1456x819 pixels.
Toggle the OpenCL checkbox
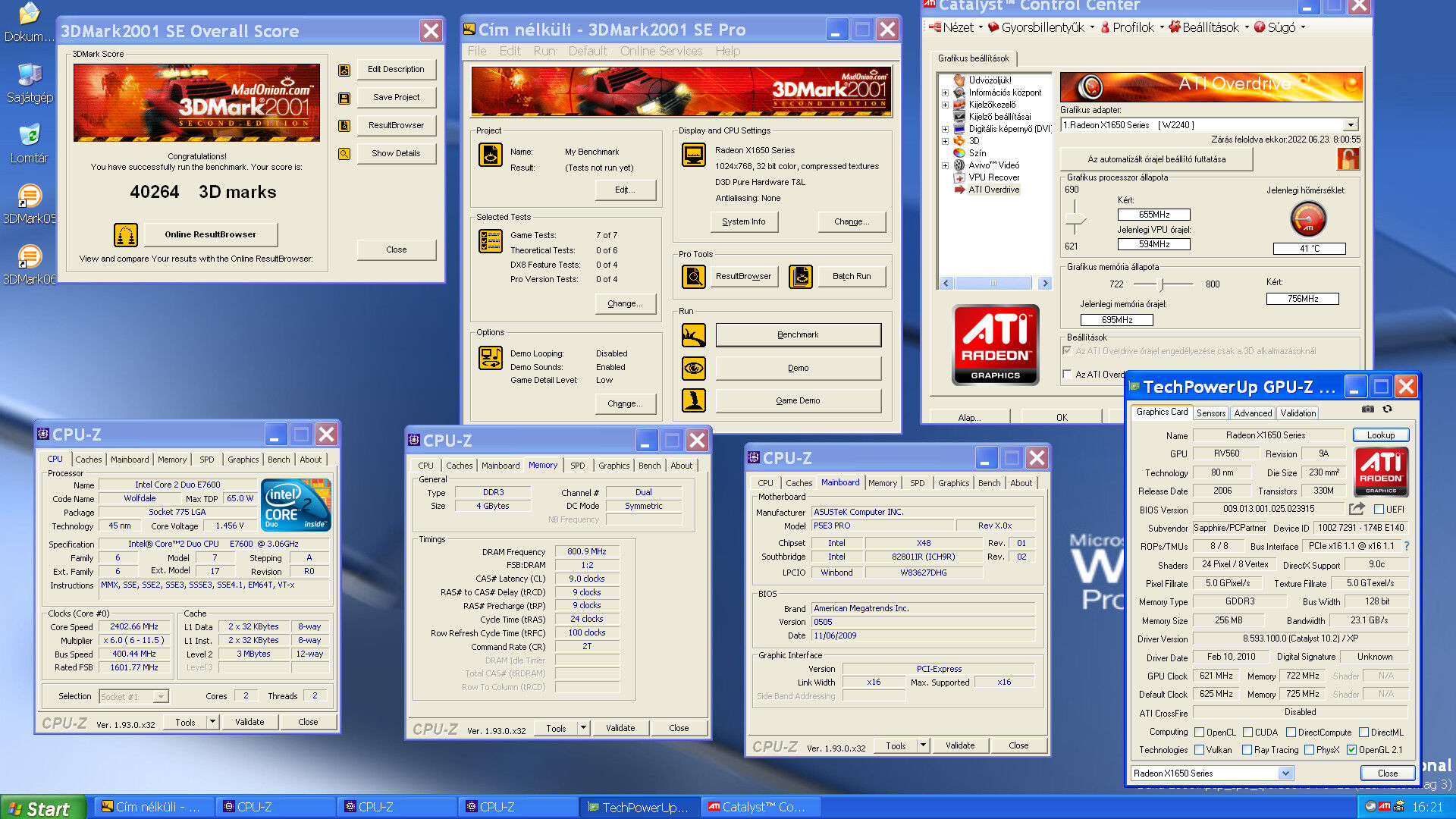click(x=1199, y=733)
